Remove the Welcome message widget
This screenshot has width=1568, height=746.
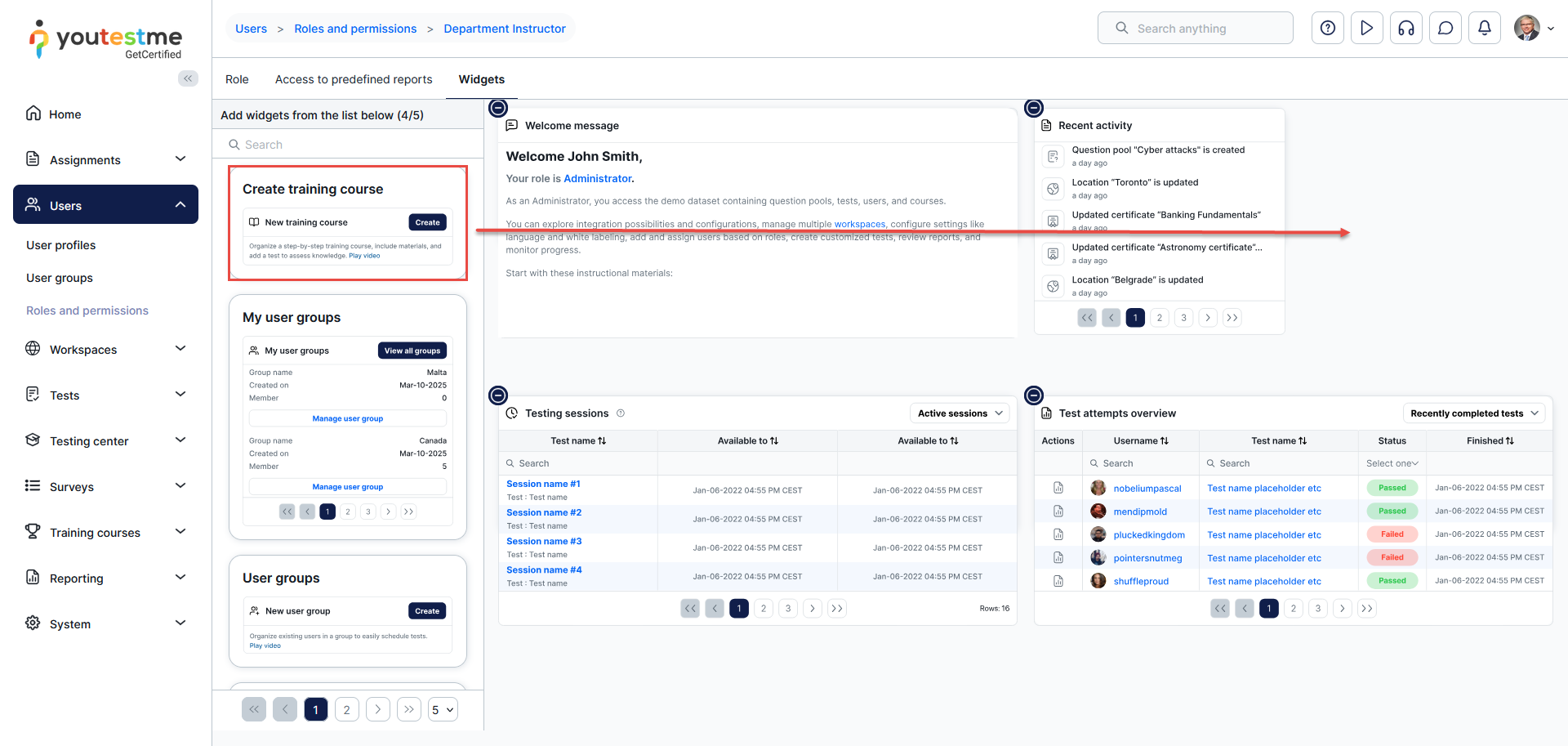[x=498, y=108]
